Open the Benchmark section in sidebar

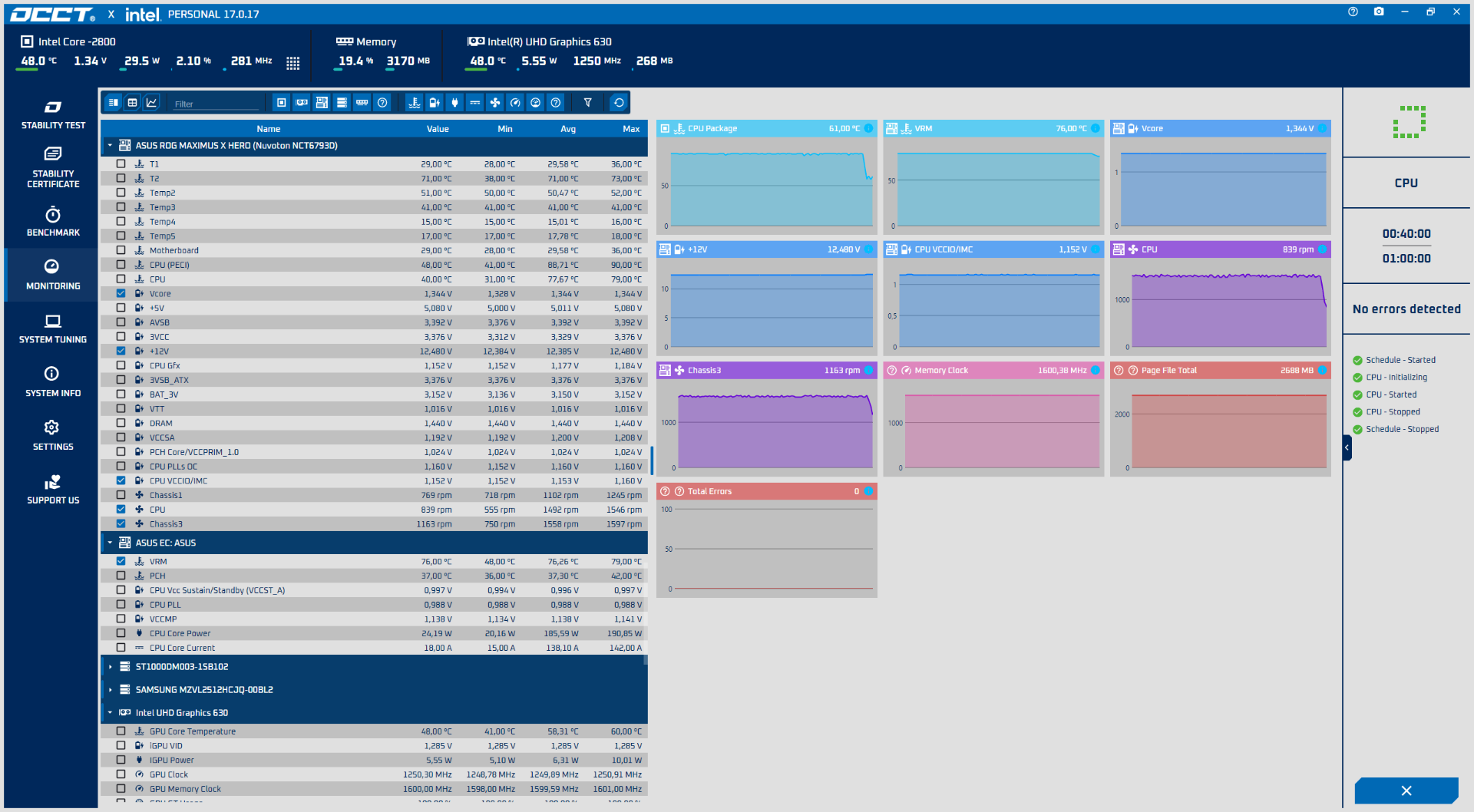tap(52, 221)
